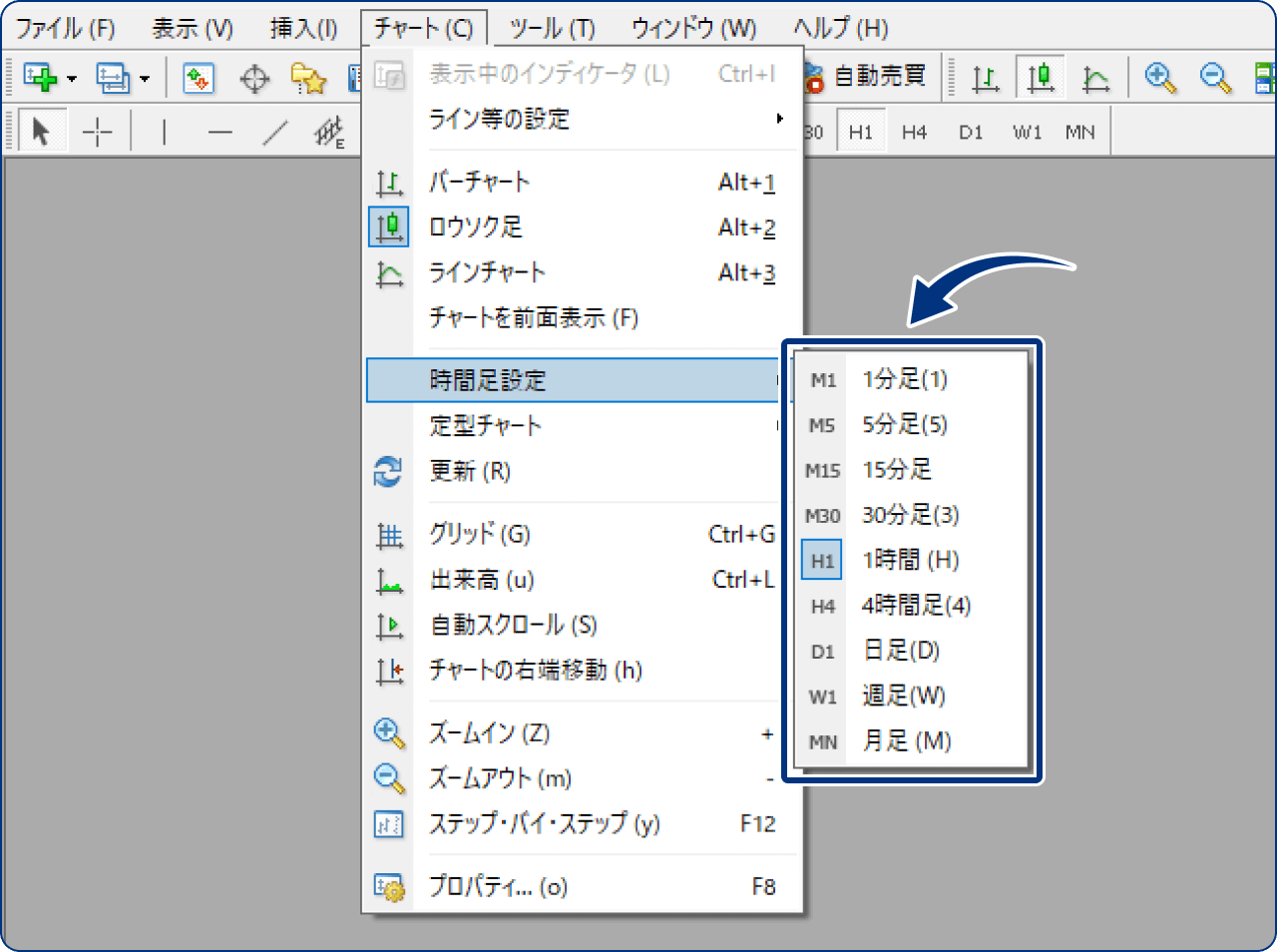Switch timeframe using the H4 toolbar button
The height and width of the screenshot is (952, 1277).
point(913,131)
